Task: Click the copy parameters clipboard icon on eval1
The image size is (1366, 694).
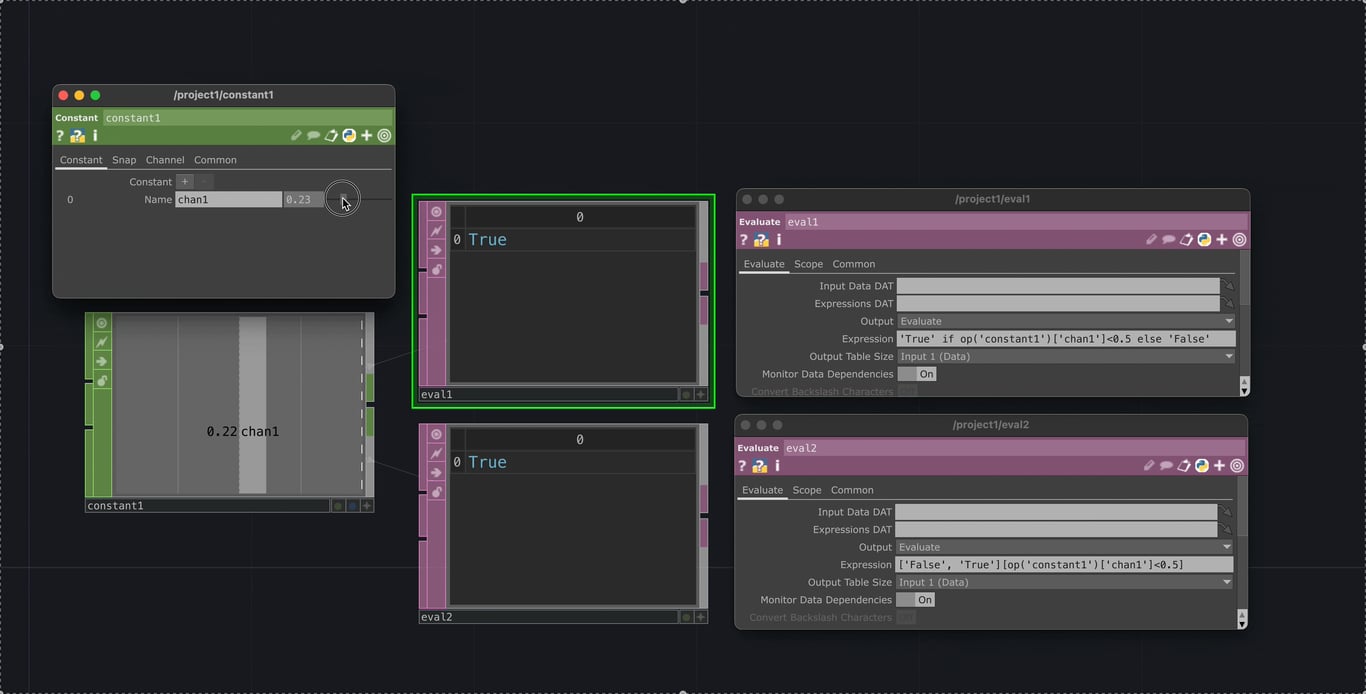Action: [1186, 239]
